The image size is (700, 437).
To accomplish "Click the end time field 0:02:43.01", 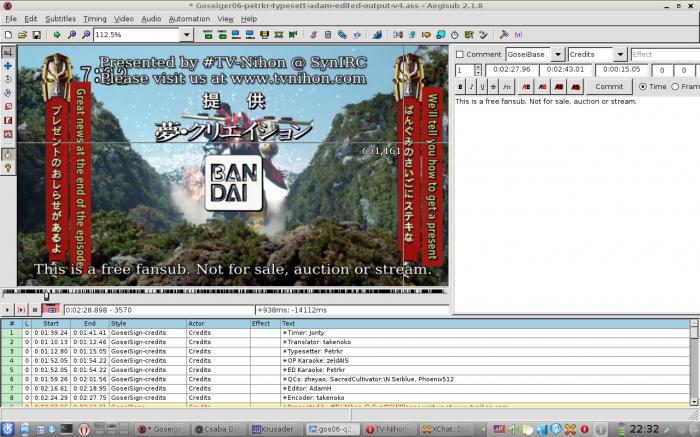I will (565, 70).
